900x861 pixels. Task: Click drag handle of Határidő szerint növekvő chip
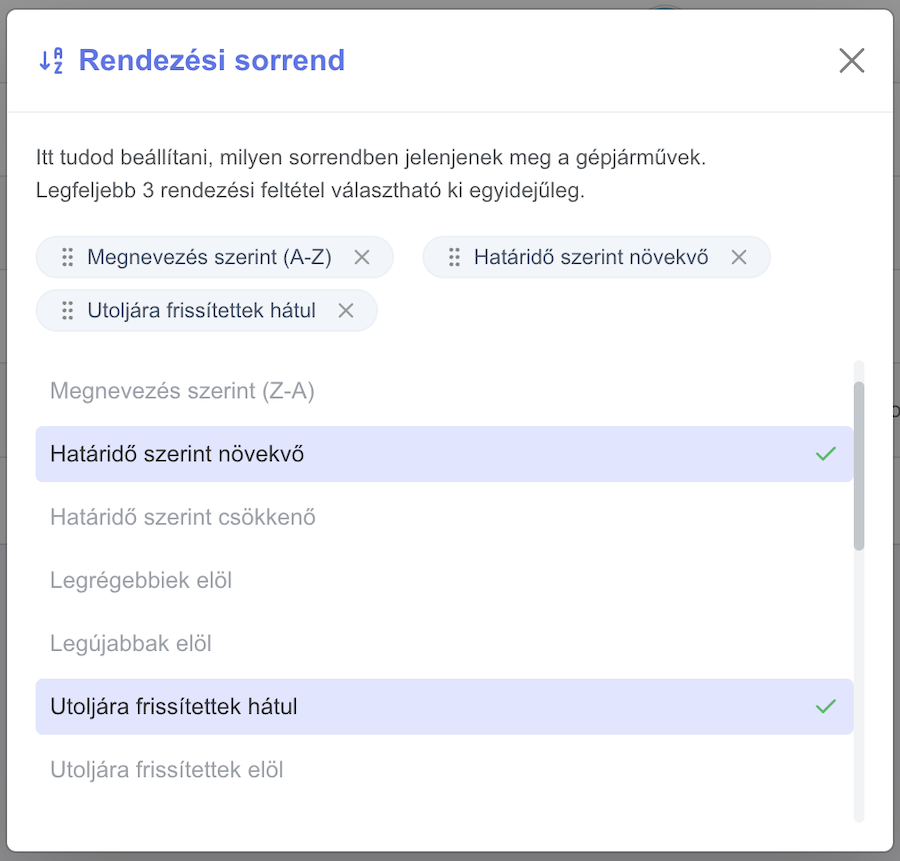coord(454,257)
